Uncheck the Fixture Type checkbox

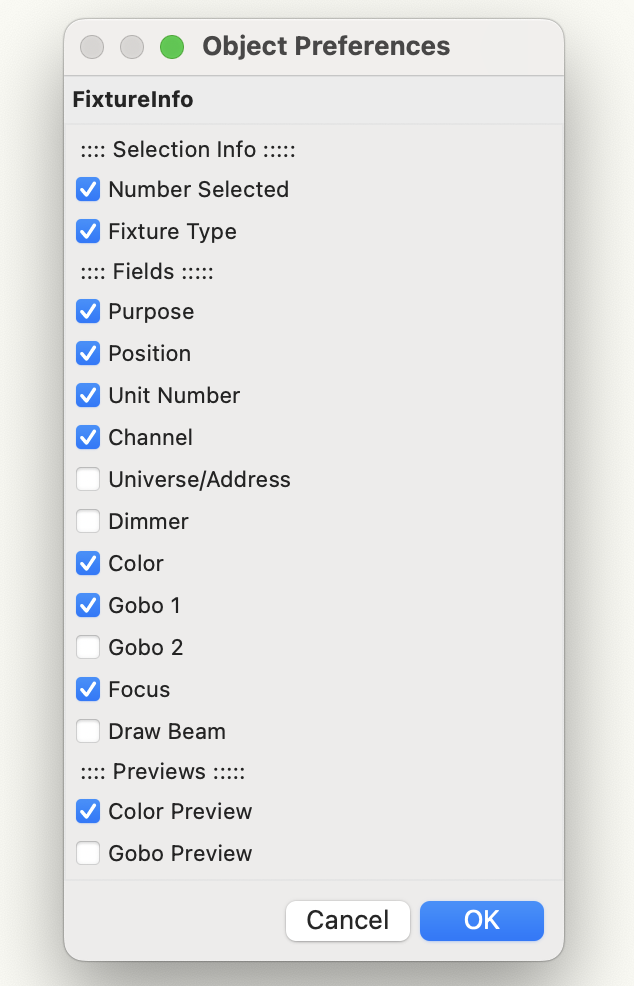pos(88,231)
